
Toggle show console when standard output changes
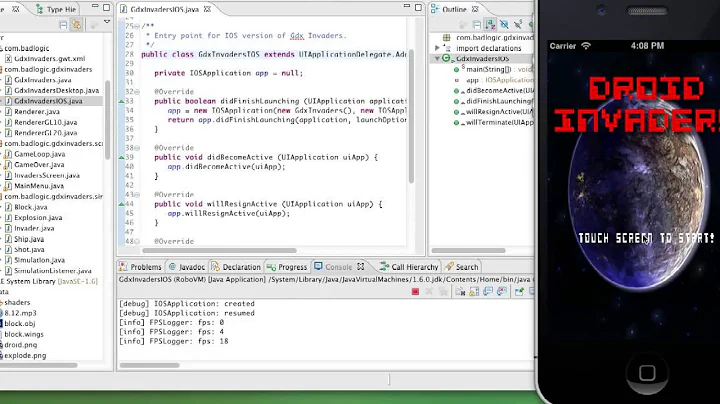(x=488, y=292)
